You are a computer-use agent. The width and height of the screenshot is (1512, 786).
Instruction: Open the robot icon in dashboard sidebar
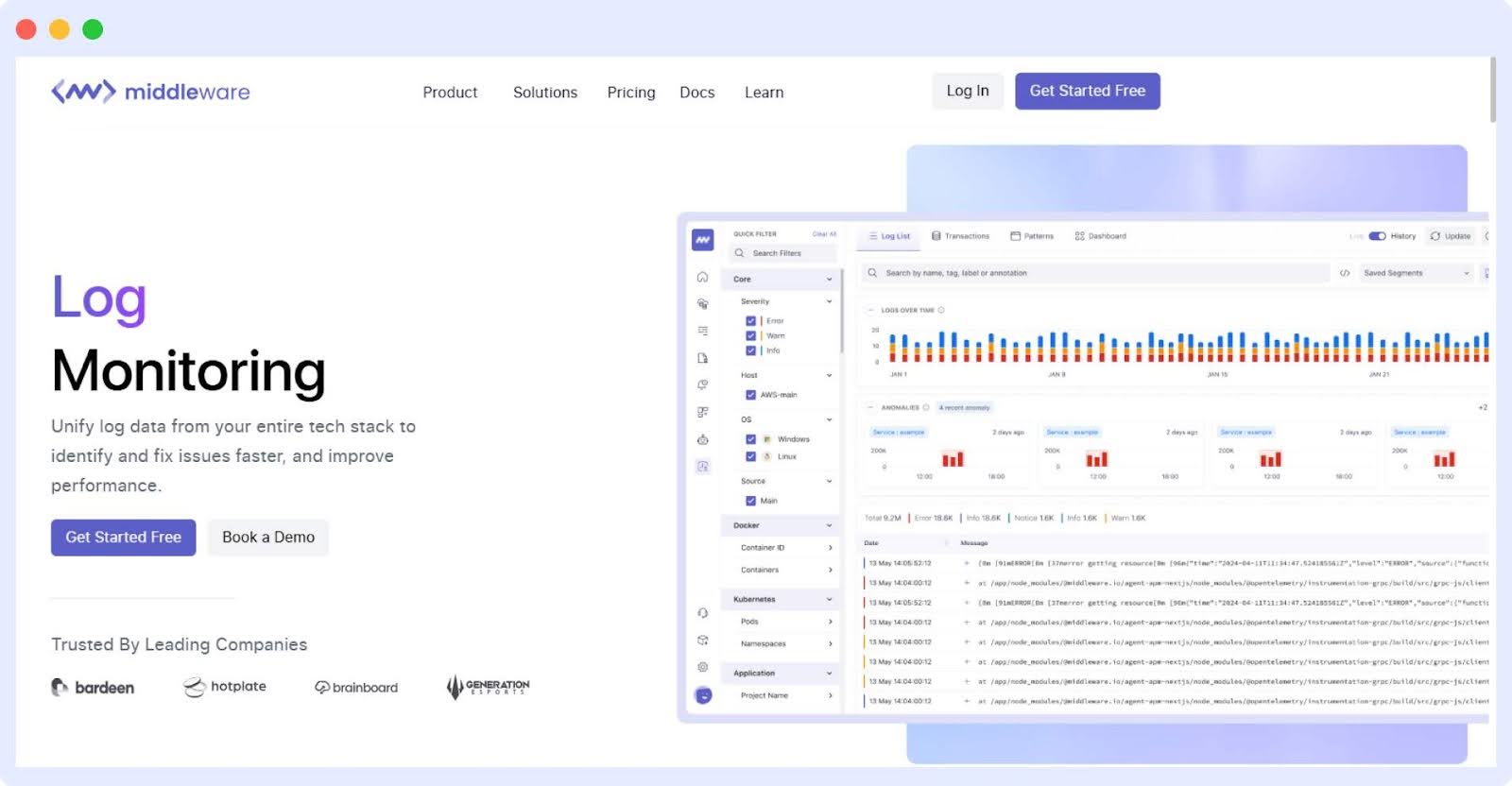tap(702, 439)
